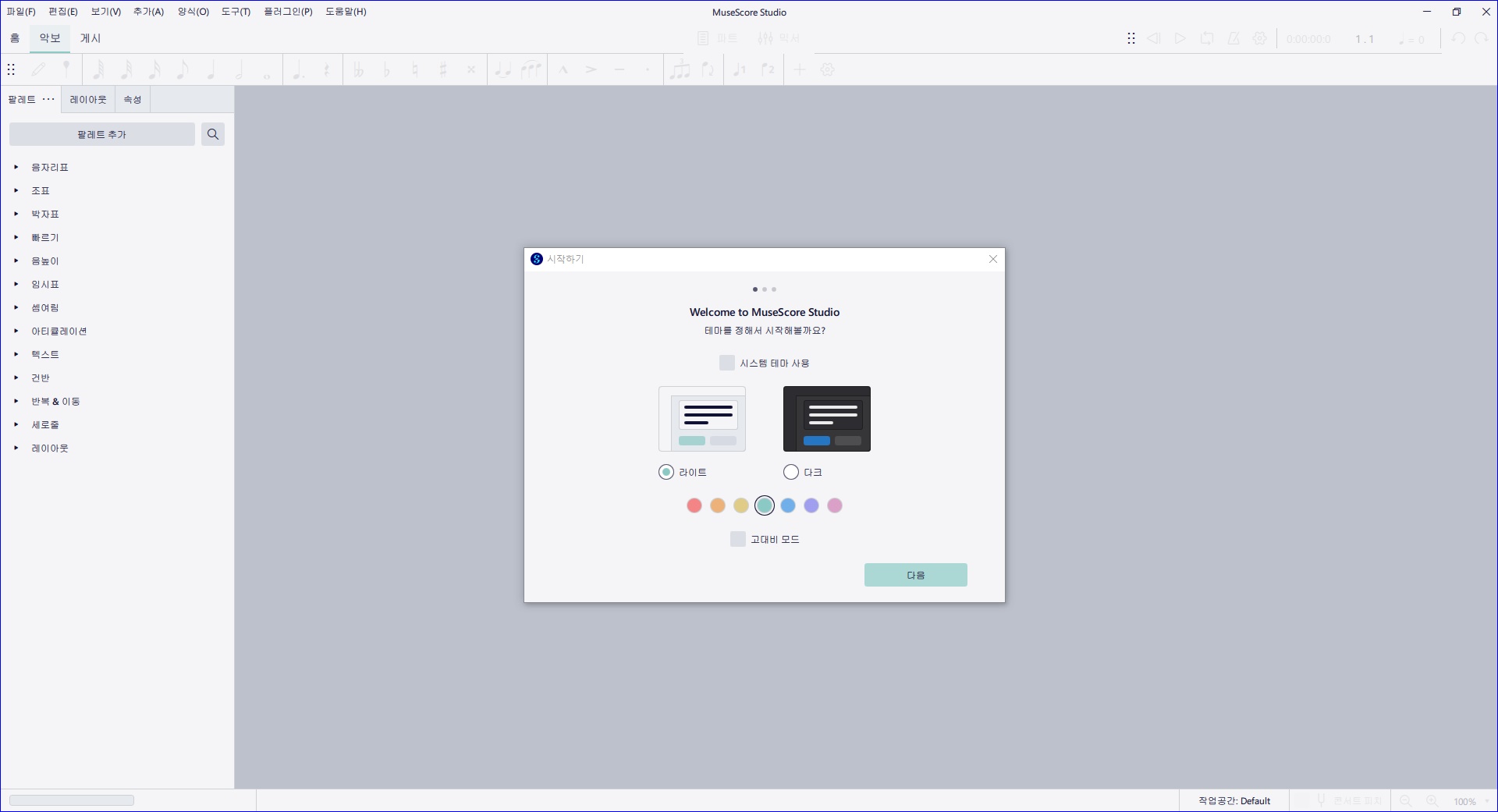
Task: Switch to the 속성 panel tab
Action: [x=133, y=100]
